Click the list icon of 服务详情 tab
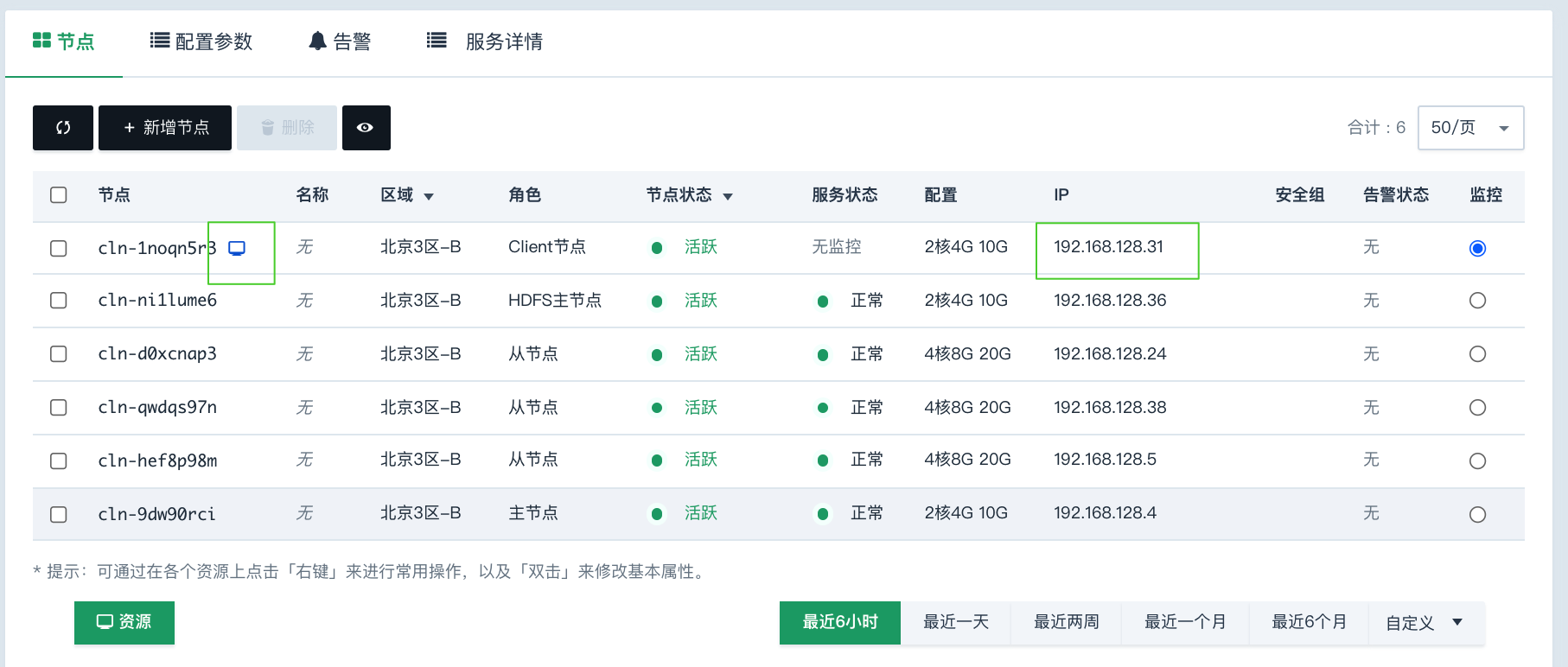Viewport: 1568px width, 667px height. click(437, 41)
